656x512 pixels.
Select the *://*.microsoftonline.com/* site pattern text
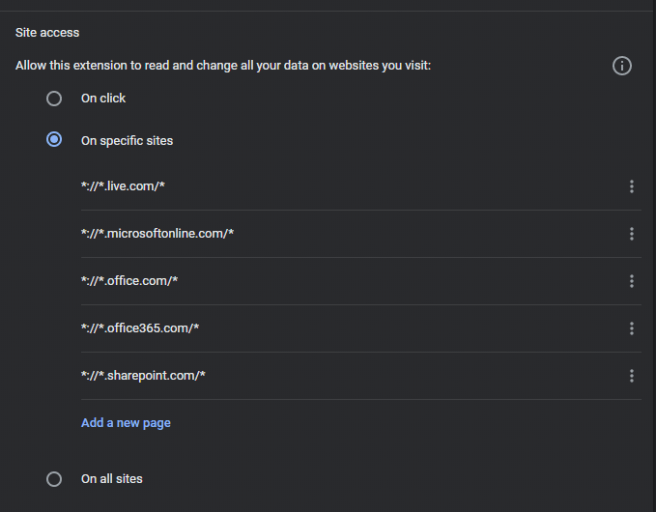pyautogui.click(x=157, y=234)
